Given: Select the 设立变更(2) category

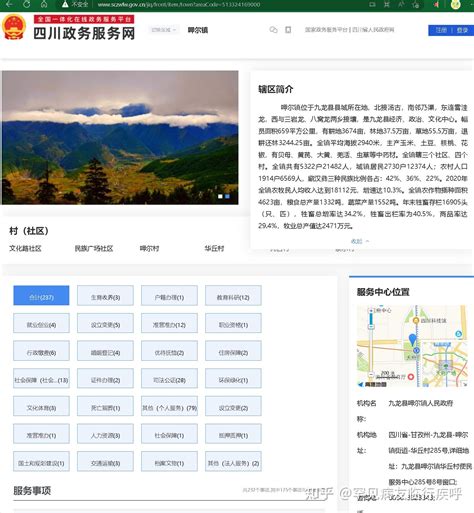Looking at the screenshot, I should point(233,406).
